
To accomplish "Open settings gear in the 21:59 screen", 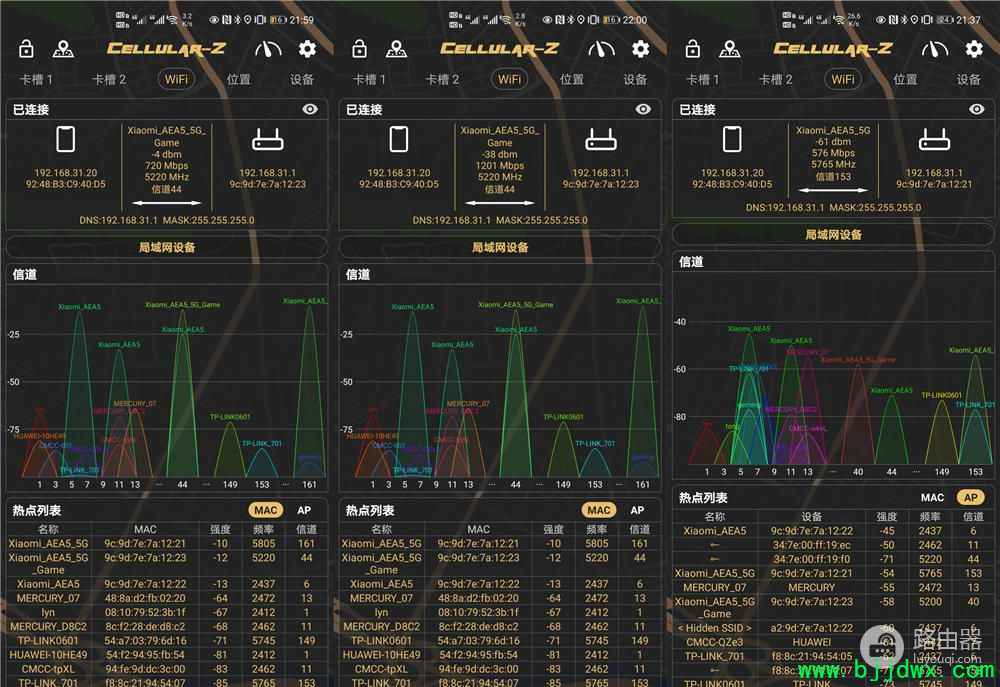I will 307,48.
